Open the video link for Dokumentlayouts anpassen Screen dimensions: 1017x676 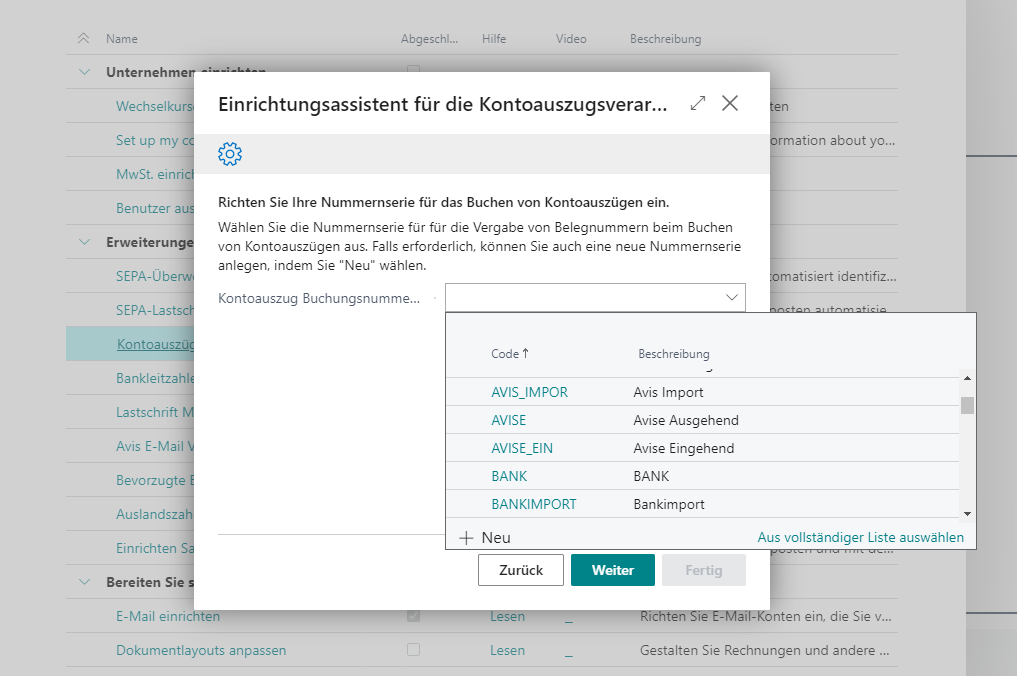[569, 655]
